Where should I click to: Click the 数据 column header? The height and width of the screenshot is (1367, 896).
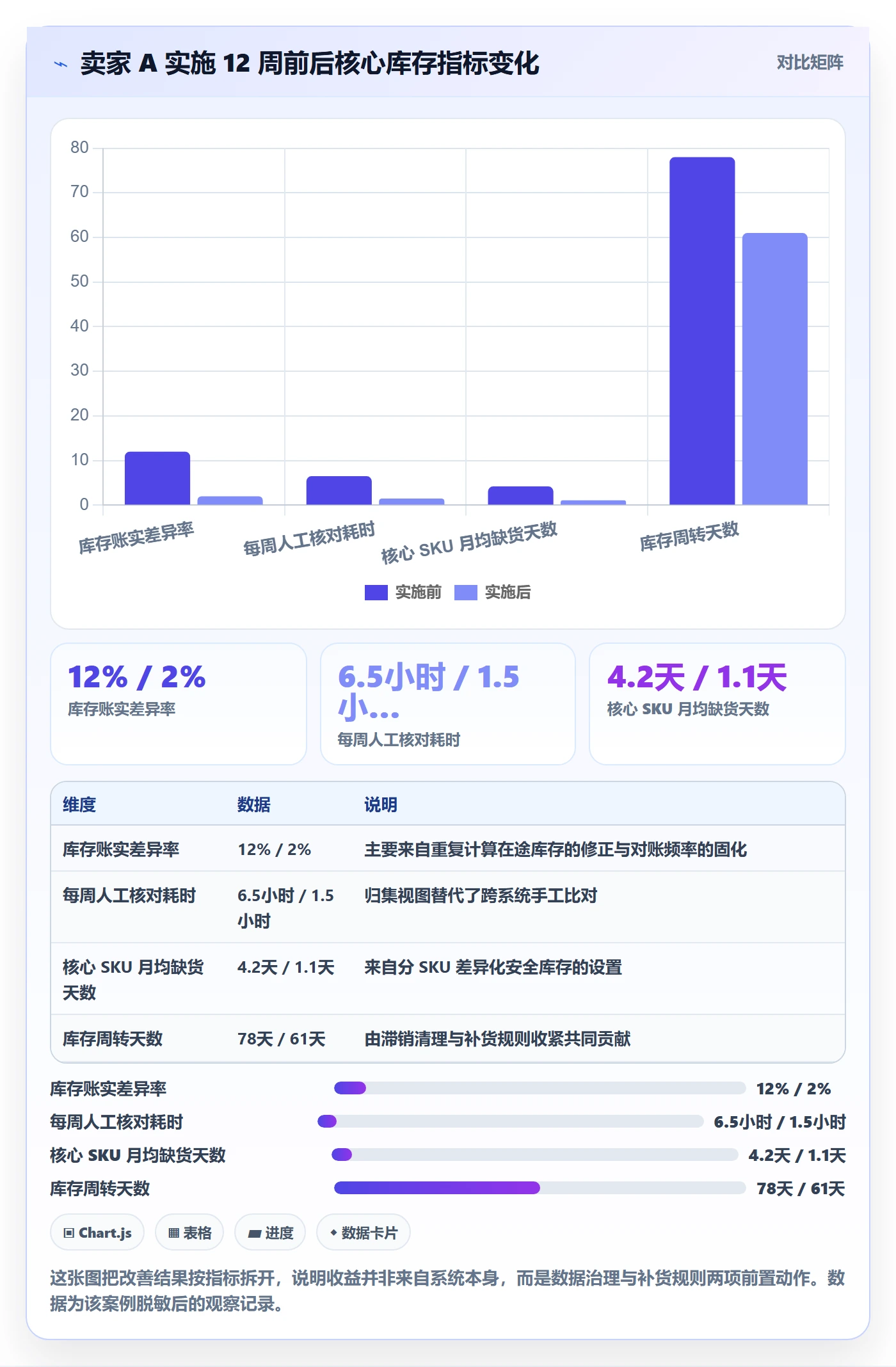(254, 804)
